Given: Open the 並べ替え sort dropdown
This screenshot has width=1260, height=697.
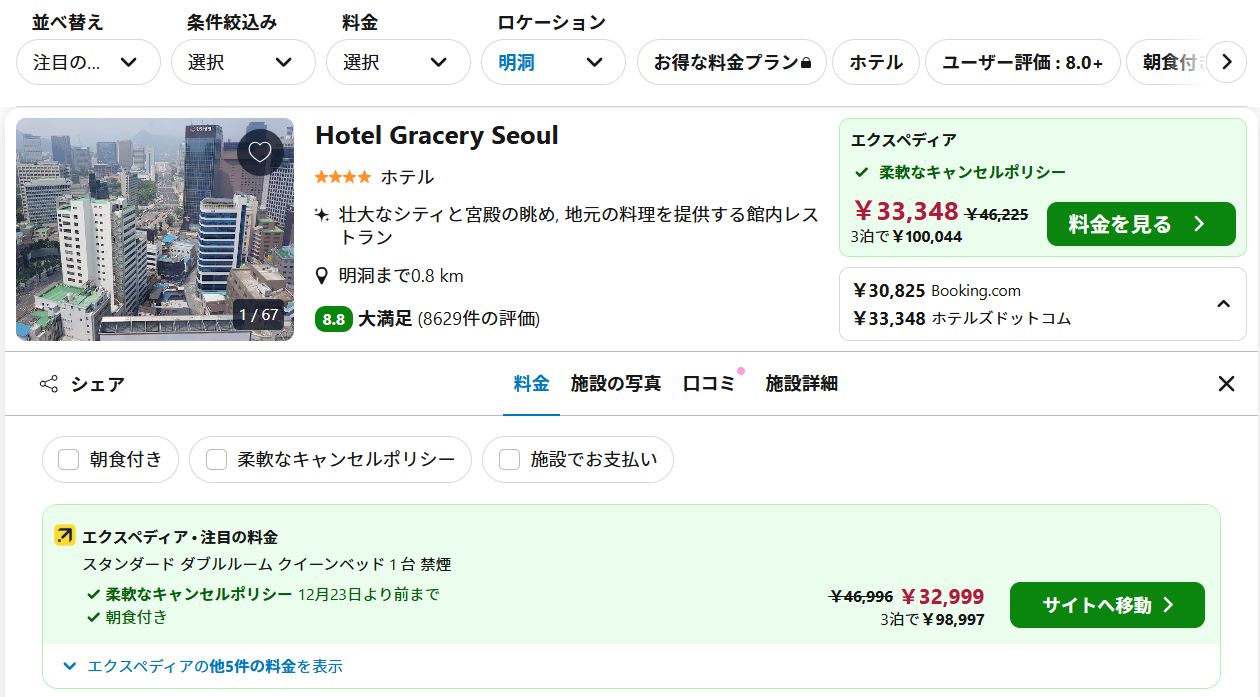Looking at the screenshot, I should pos(88,62).
